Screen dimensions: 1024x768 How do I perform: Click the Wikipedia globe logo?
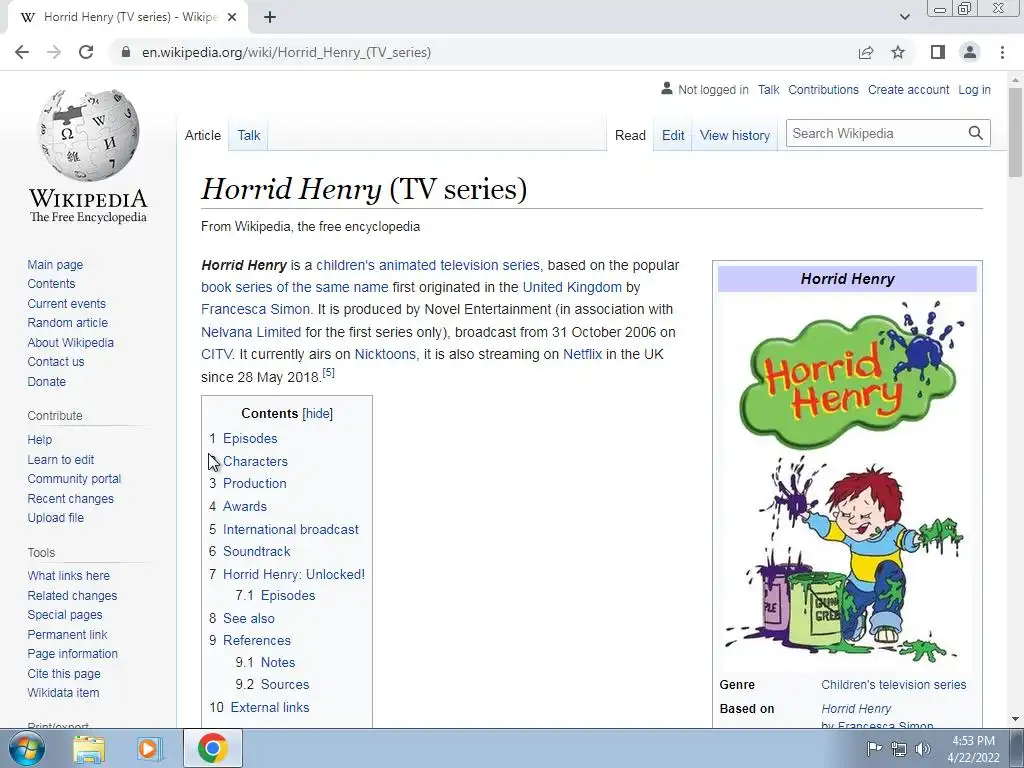click(88, 135)
